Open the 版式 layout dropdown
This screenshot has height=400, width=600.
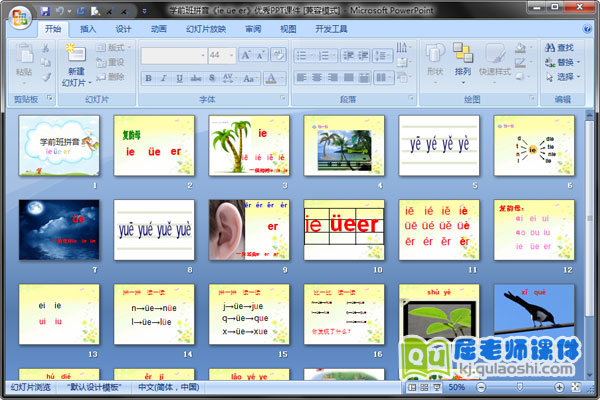click(114, 47)
